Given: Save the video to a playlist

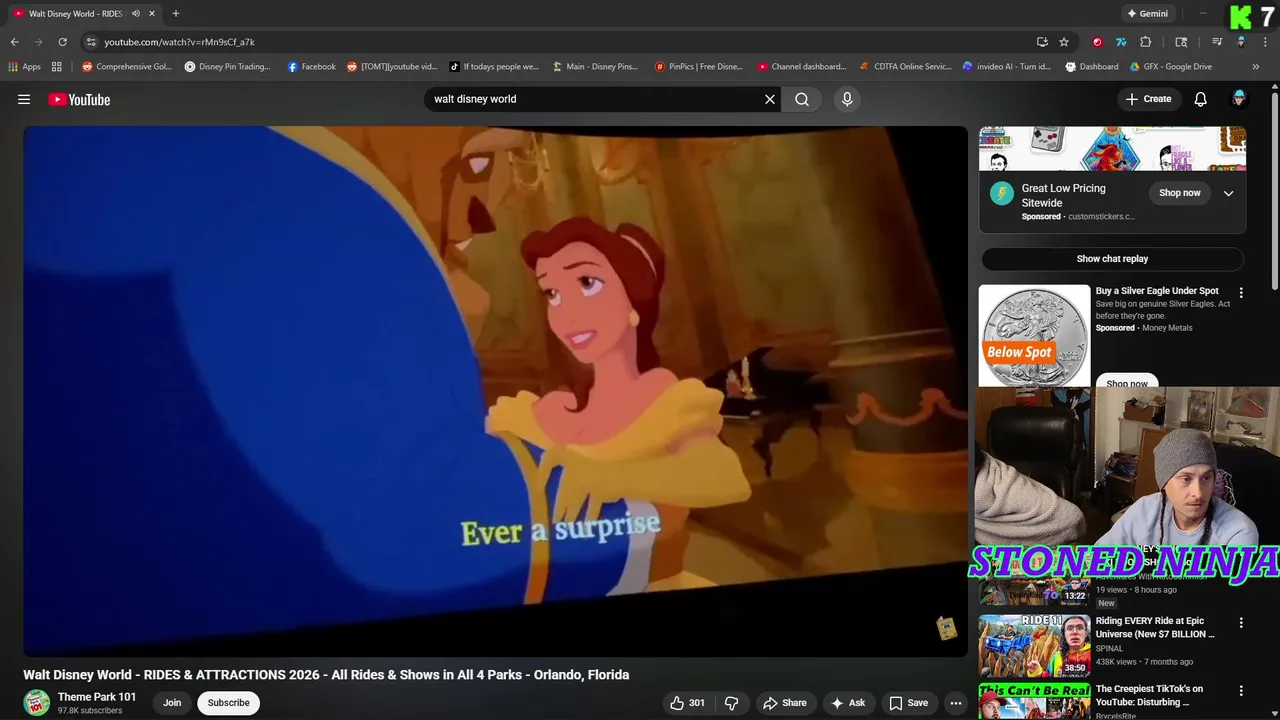Looking at the screenshot, I should coord(909,703).
